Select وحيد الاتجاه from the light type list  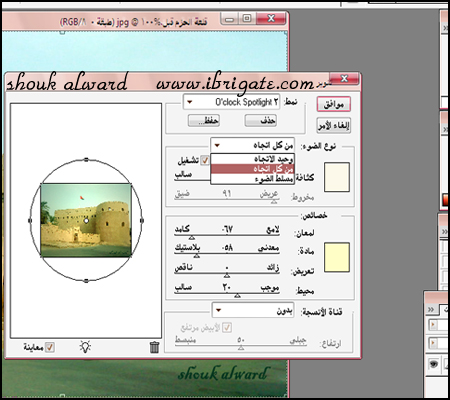click(253, 159)
